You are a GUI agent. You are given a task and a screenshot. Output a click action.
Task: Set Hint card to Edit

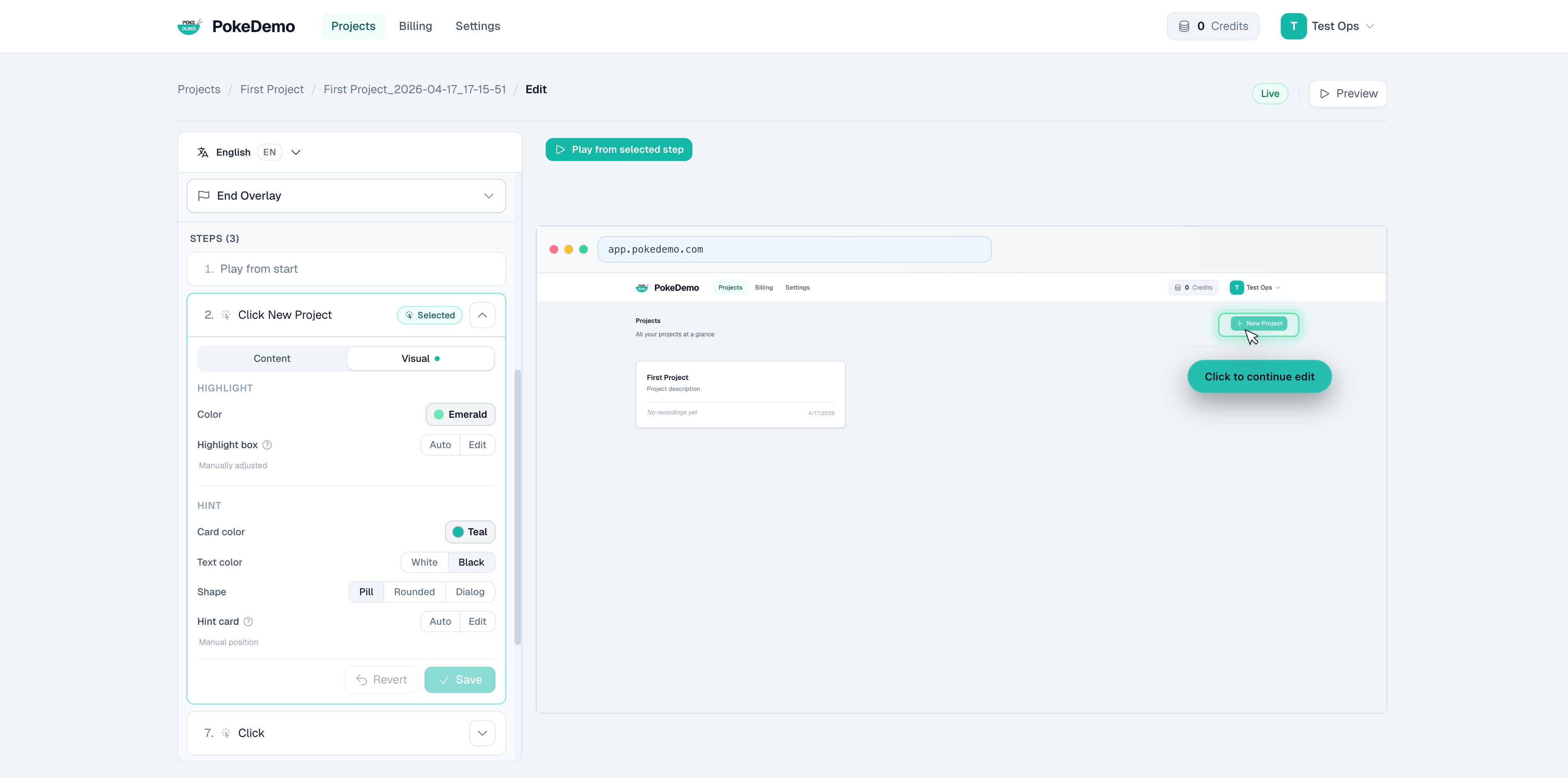click(477, 621)
